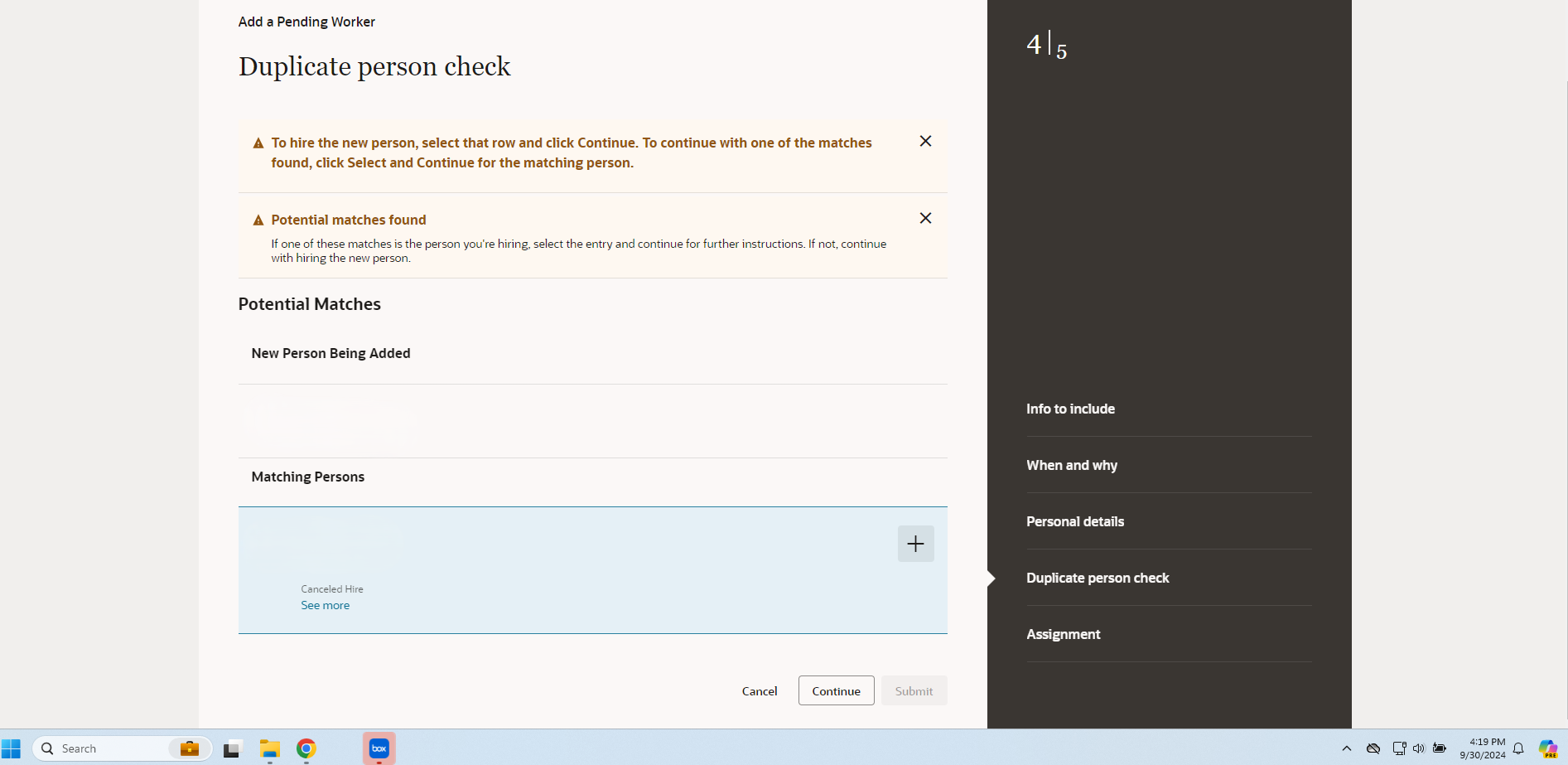
Task: Open the Windows Start menu
Action: click(11, 748)
